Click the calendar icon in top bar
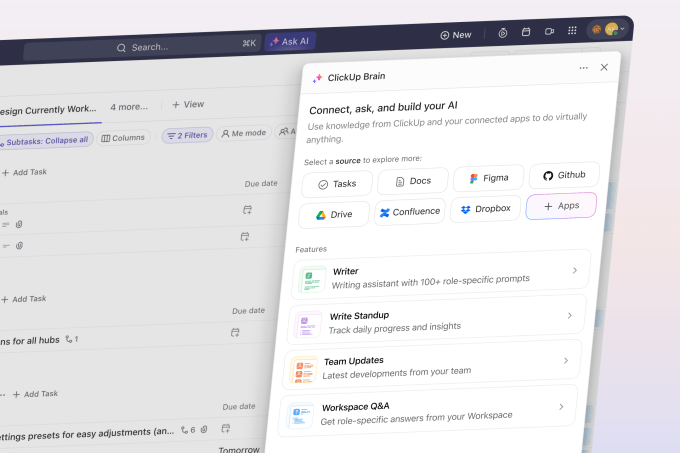The height and width of the screenshot is (453, 680). tap(526, 32)
